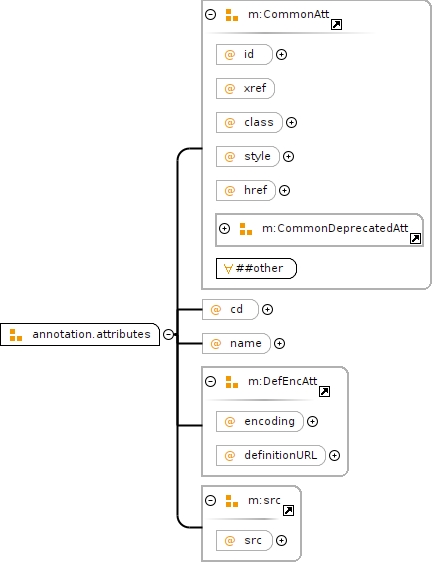This screenshot has height=563, width=433.
Task: Expand the m:CommonDeprecatedAtt group
Action: pyautogui.click(x=224, y=228)
